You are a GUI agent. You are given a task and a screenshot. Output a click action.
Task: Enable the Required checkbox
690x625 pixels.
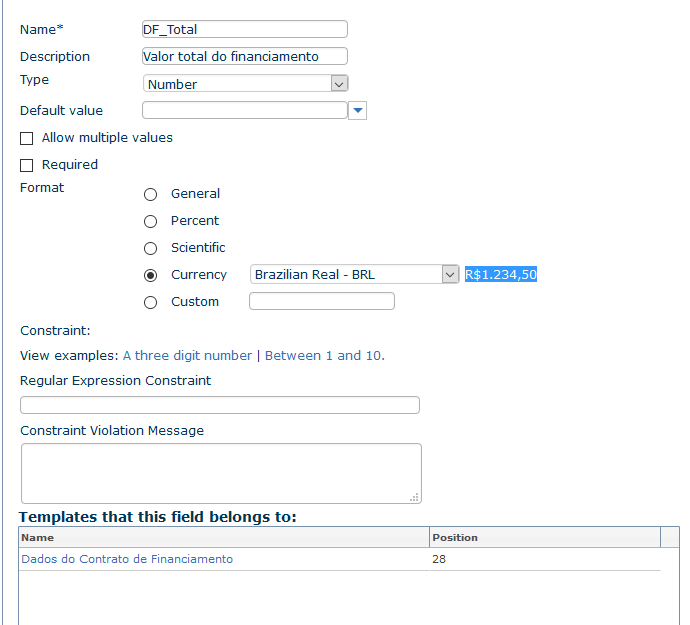(x=27, y=165)
